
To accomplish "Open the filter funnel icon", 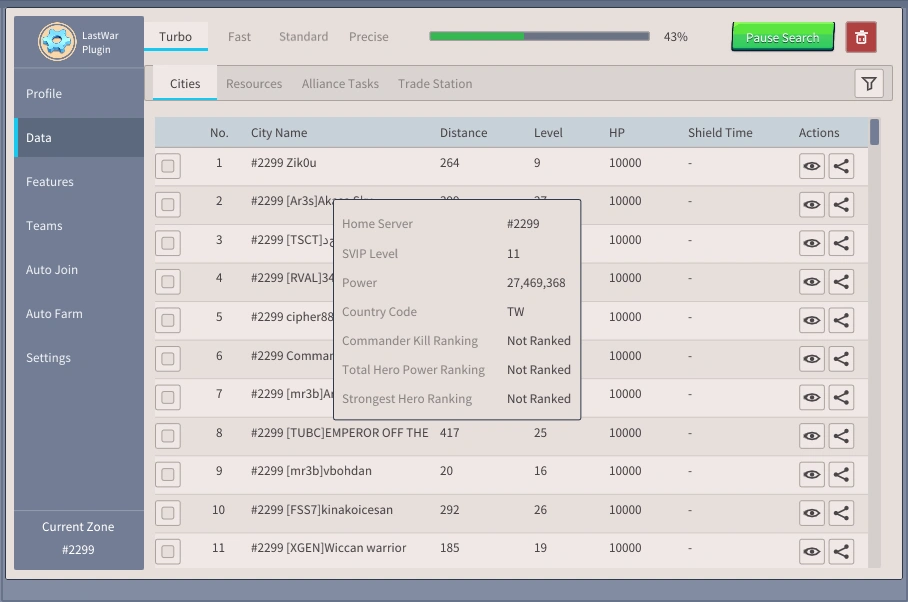I will pos(869,84).
